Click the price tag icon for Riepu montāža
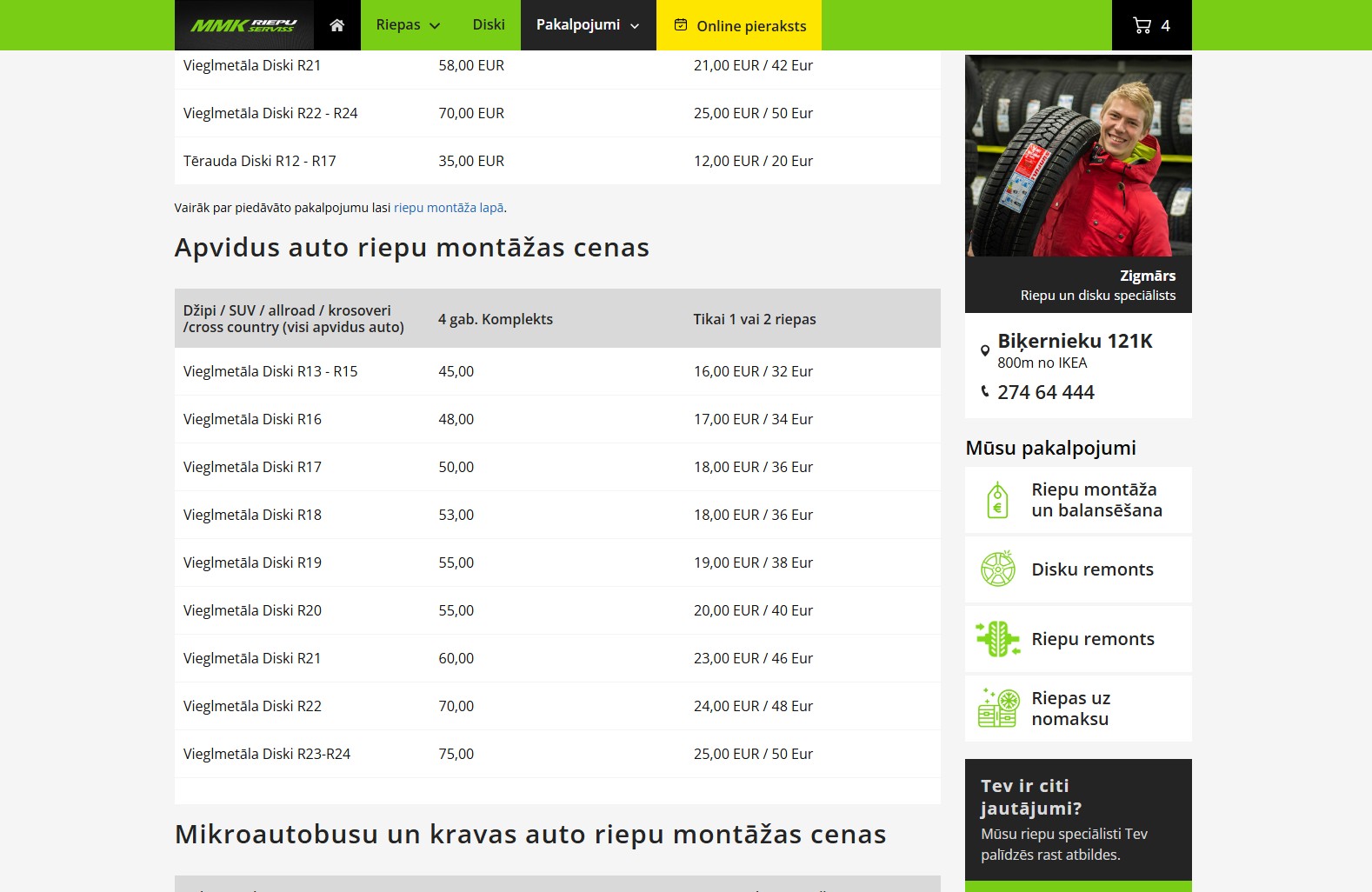 [997, 500]
